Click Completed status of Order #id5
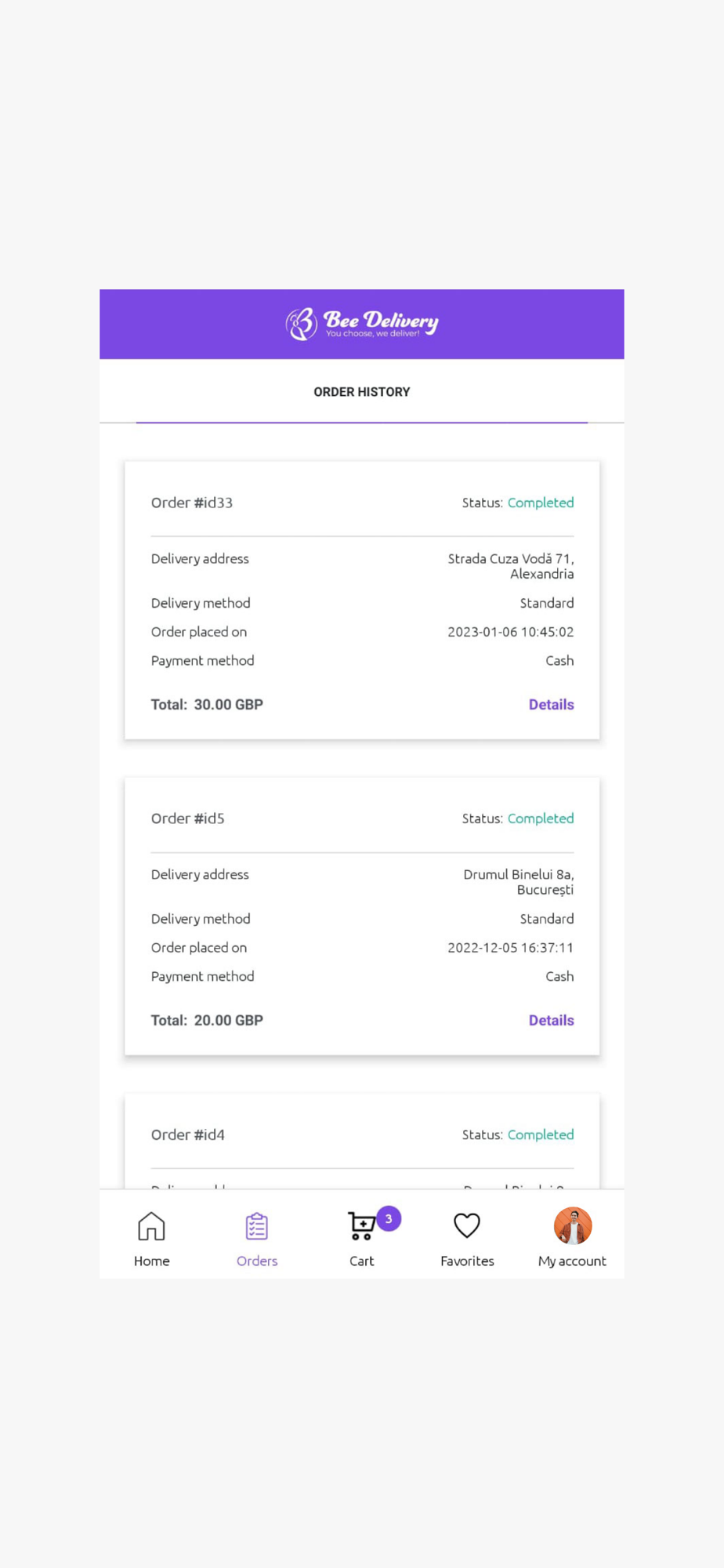The width and height of the screenshot is (724, 1568). tap(541, 818)
